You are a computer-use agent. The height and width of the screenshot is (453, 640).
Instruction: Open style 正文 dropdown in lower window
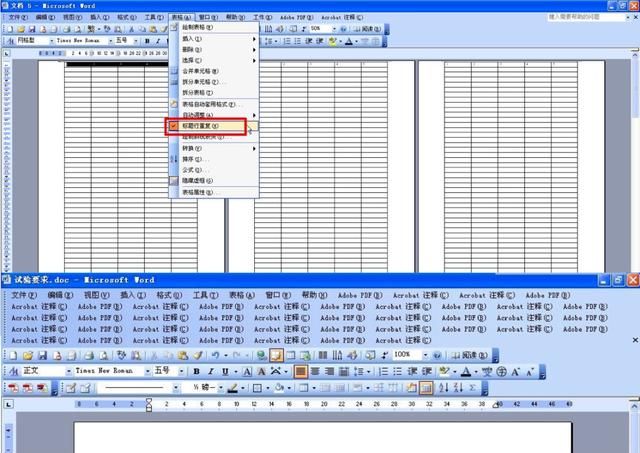[68, 371]
